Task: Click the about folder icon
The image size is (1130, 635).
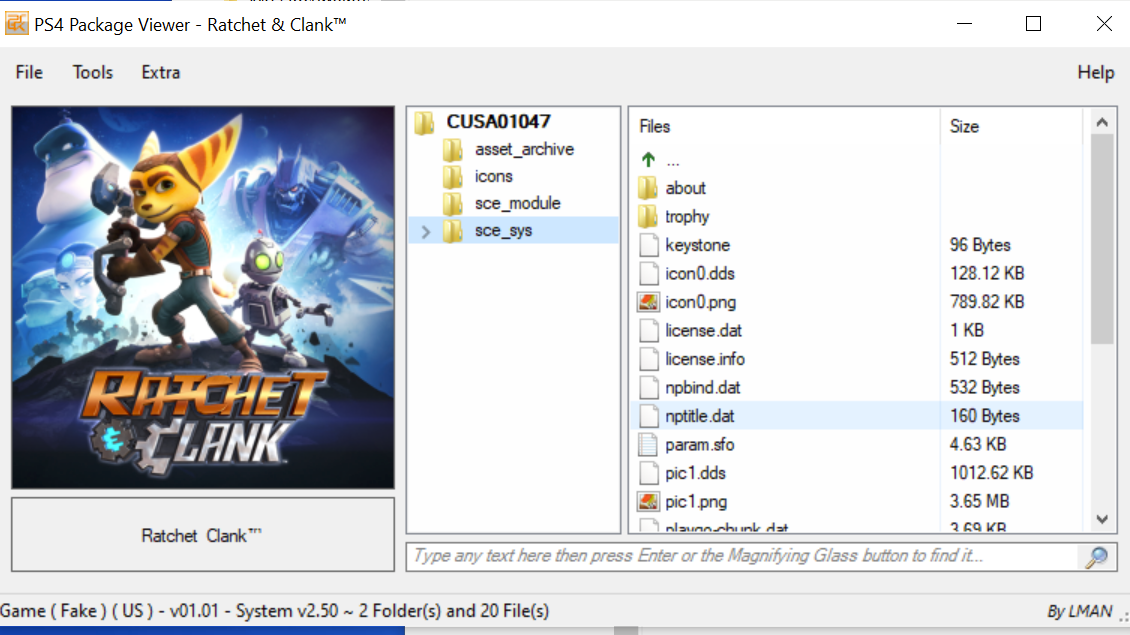Action: (x=648, y=188)
